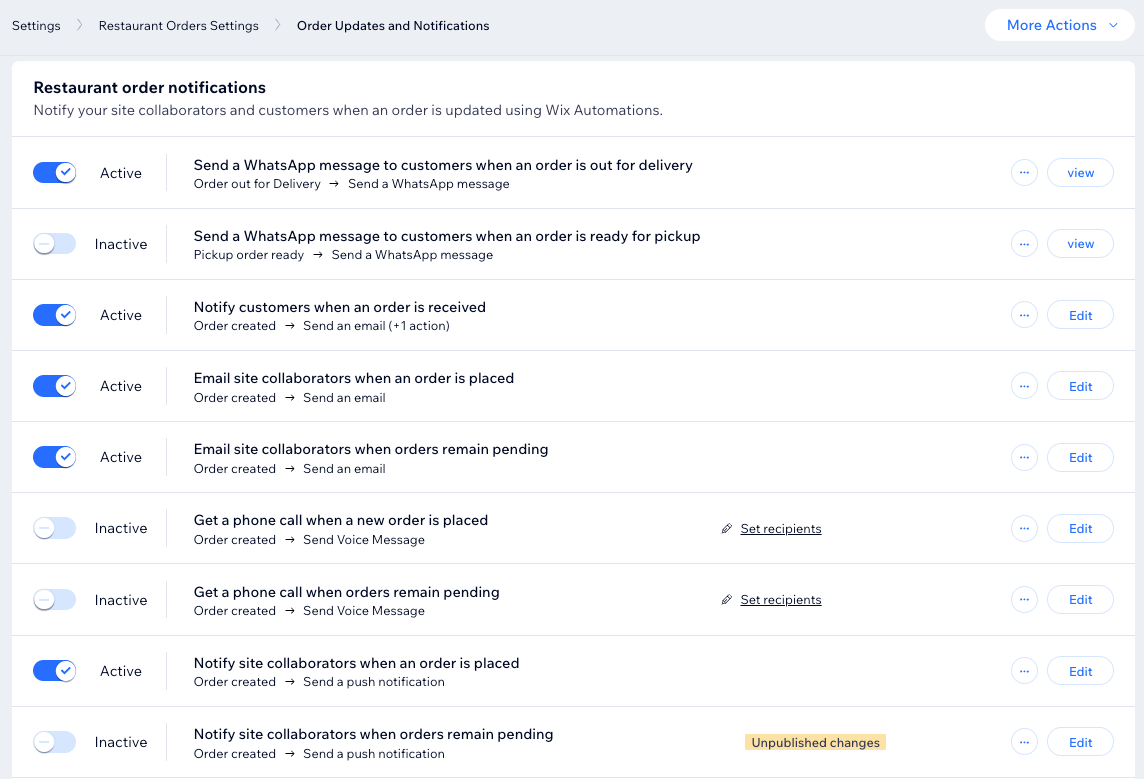Open more options for the WhatsApp delivery automation

tap(1024, 172)
